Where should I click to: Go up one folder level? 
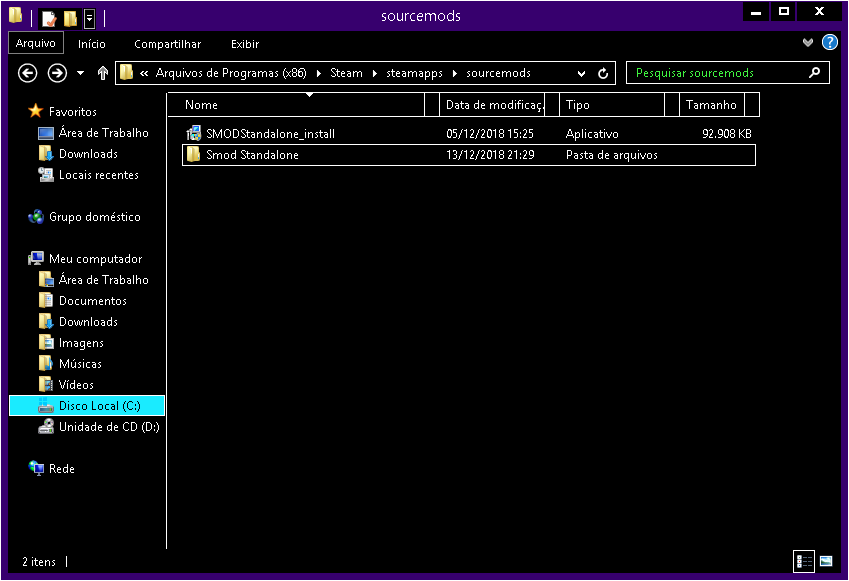[102, 73]
